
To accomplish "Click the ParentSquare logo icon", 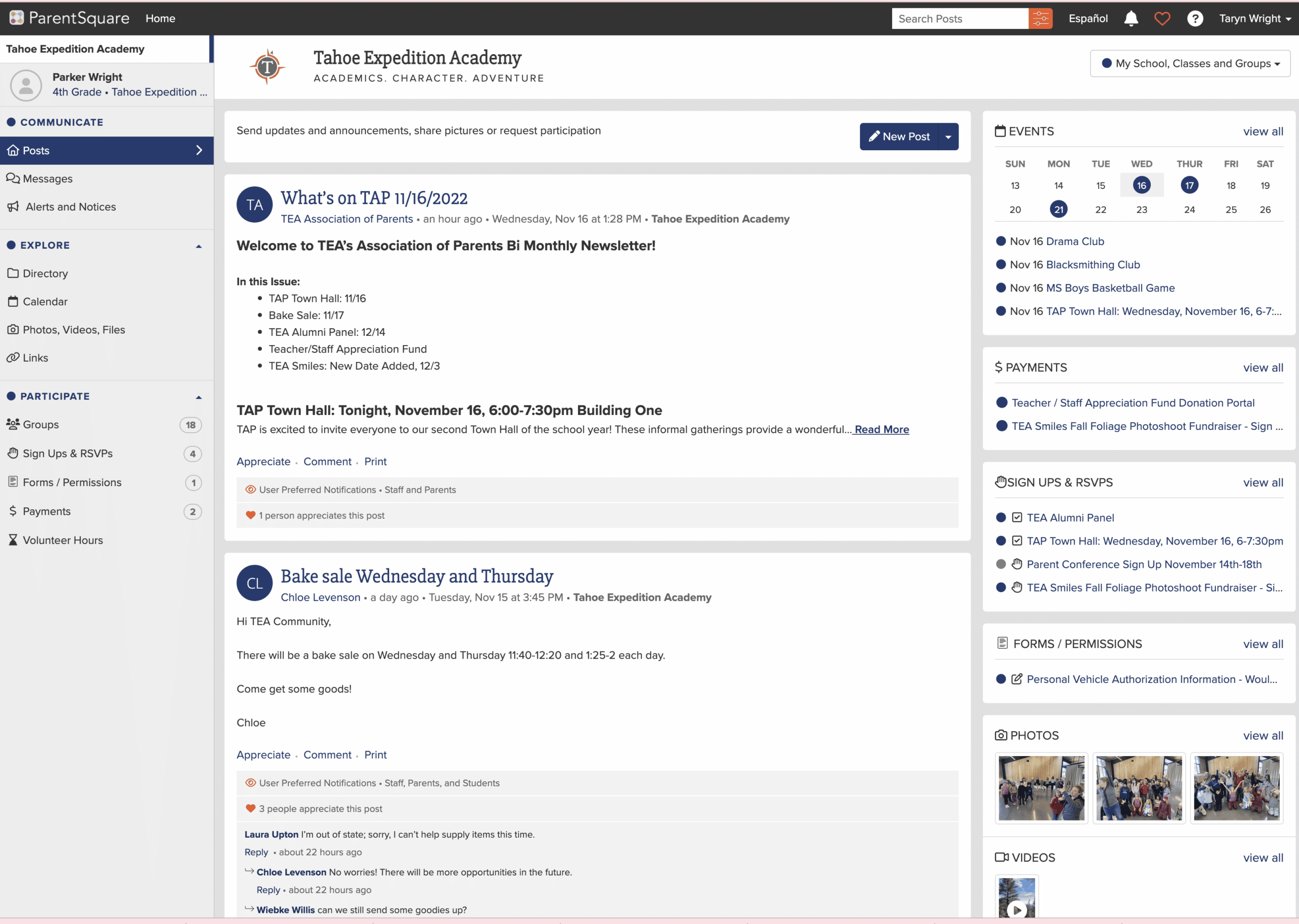I will point(17,18).
